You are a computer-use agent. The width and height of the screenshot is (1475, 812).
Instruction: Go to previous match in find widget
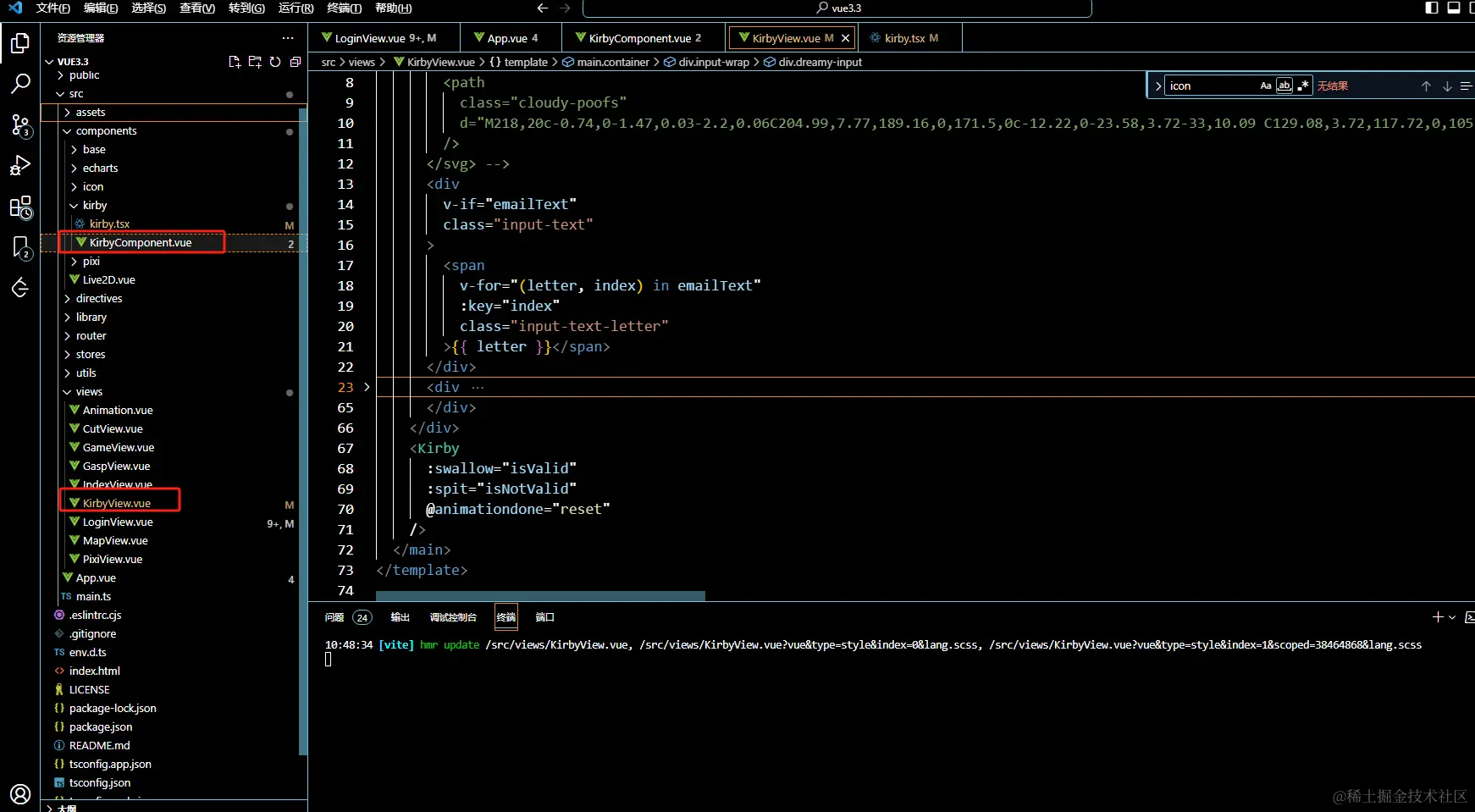1426,86
